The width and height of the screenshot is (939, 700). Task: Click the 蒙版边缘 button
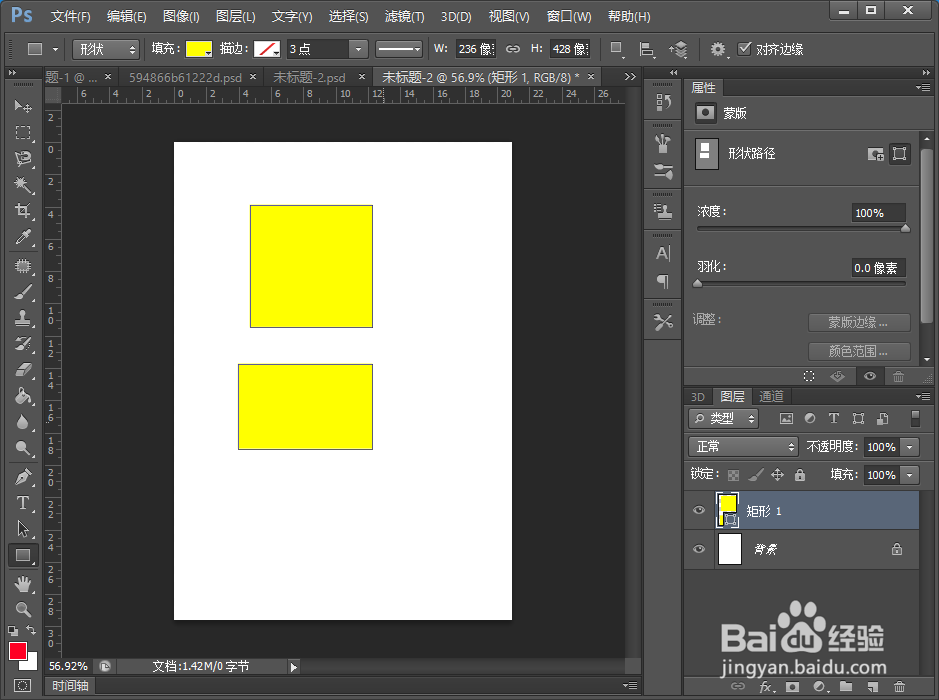tap(859, 322)
